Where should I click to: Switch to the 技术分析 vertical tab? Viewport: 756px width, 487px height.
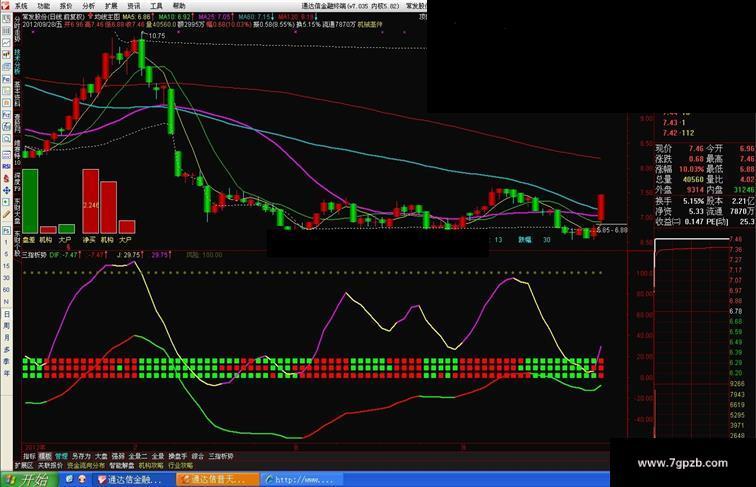point(17,61)
